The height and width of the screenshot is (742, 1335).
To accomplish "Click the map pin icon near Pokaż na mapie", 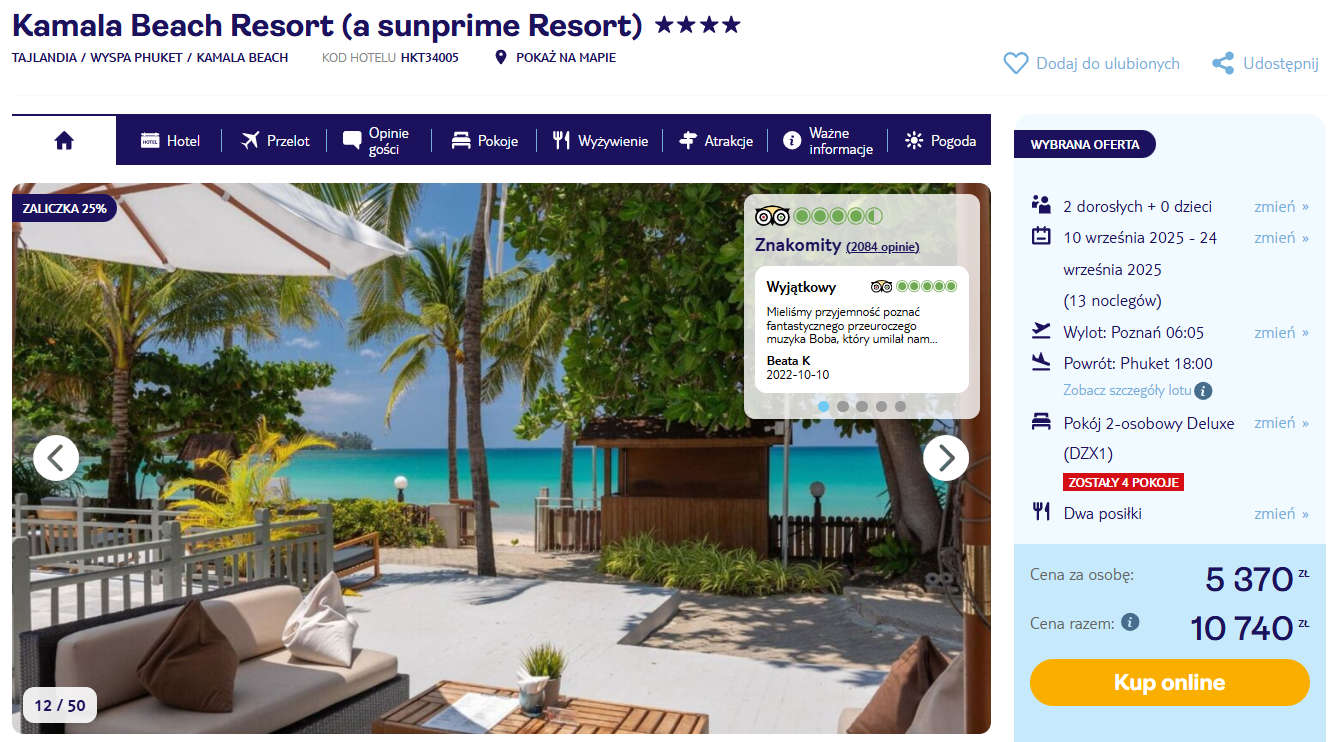I will (x=501, y=57).
